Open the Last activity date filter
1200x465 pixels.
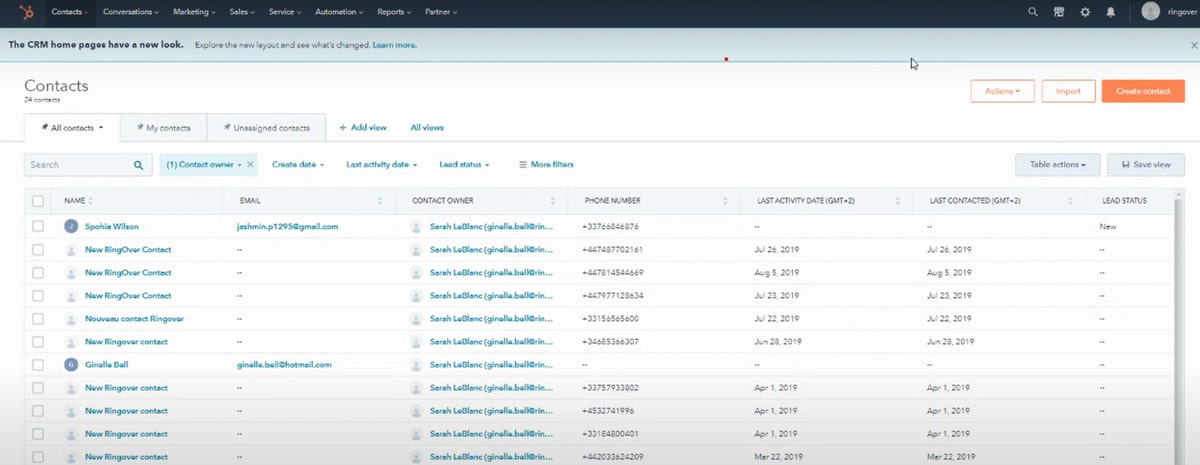[x=382, y=165]
